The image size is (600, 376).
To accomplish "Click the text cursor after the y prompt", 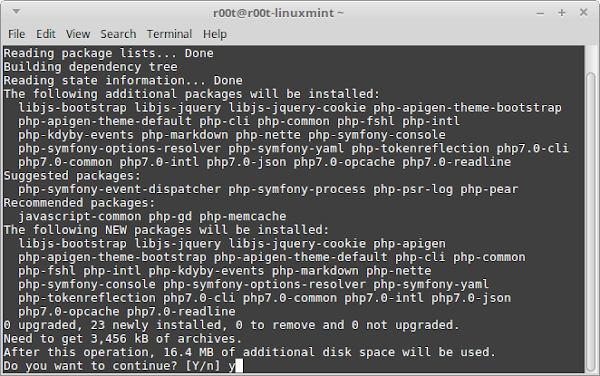I will (x=239, y=366).
